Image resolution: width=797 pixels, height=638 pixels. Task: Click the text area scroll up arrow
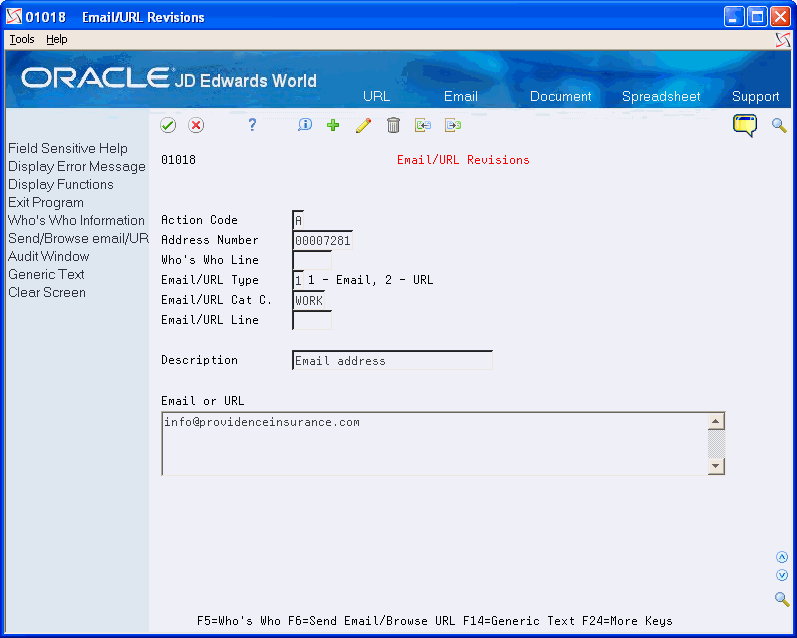click(x=716, y=421)
